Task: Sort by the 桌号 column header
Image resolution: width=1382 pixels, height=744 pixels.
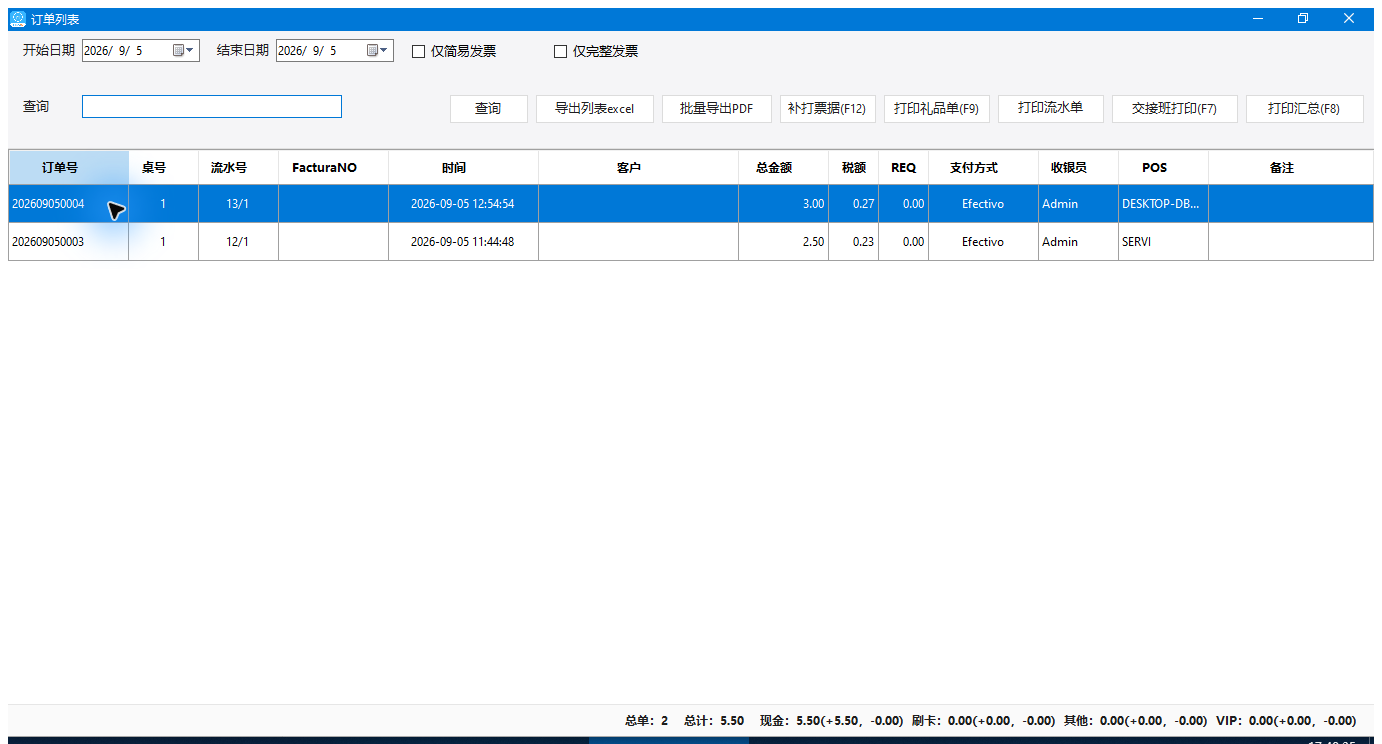Action: click(x=164, y=168)
